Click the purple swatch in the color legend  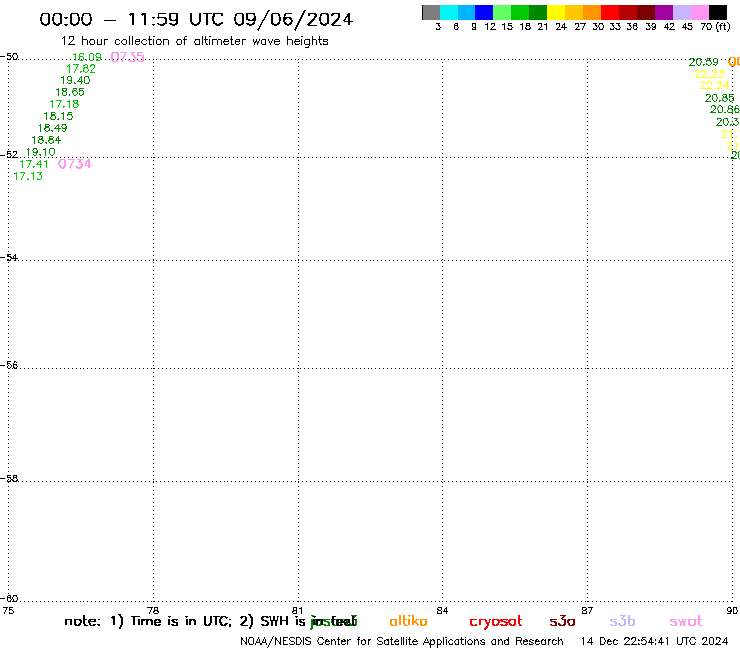tap(664, 12)
